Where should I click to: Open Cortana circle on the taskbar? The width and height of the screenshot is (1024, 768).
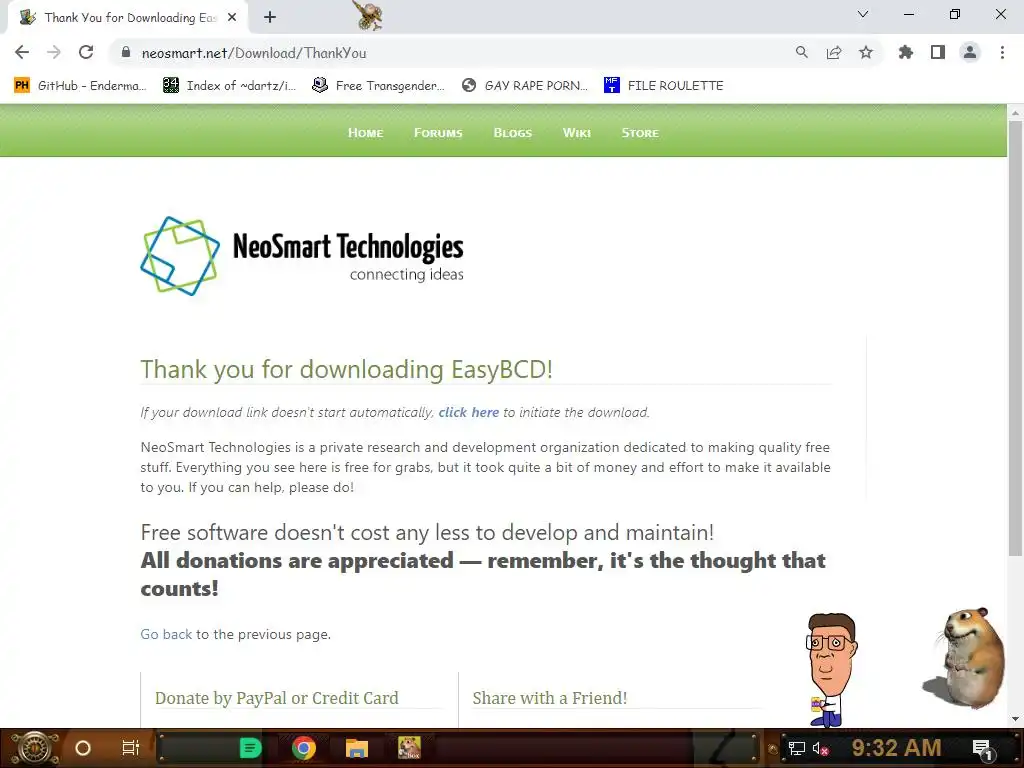pyautogui.click(x=83, y=748)
